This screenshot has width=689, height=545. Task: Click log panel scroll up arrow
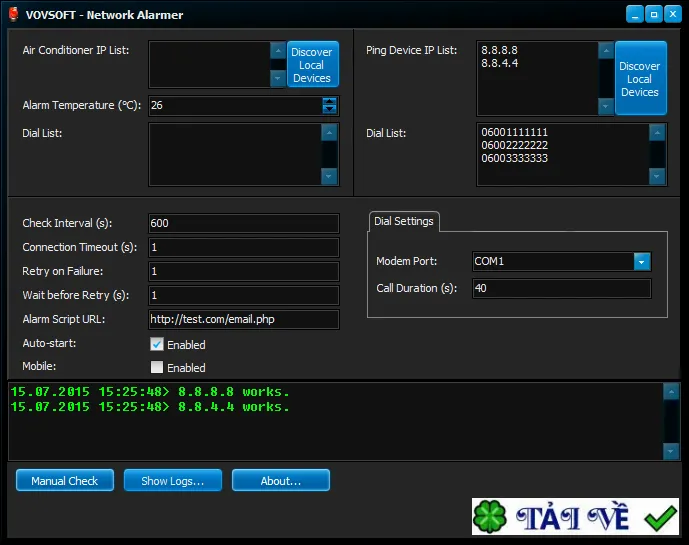tap(671, 392)
